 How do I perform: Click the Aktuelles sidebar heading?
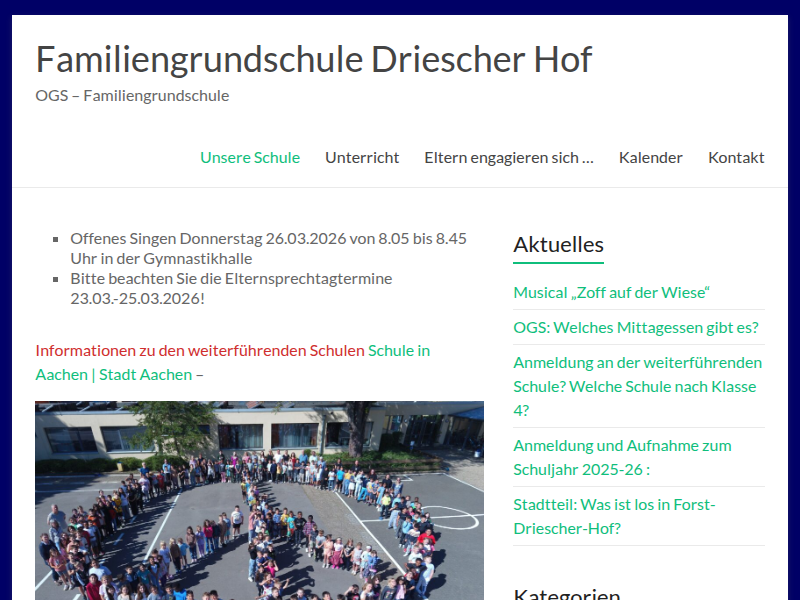click(558, 244)
